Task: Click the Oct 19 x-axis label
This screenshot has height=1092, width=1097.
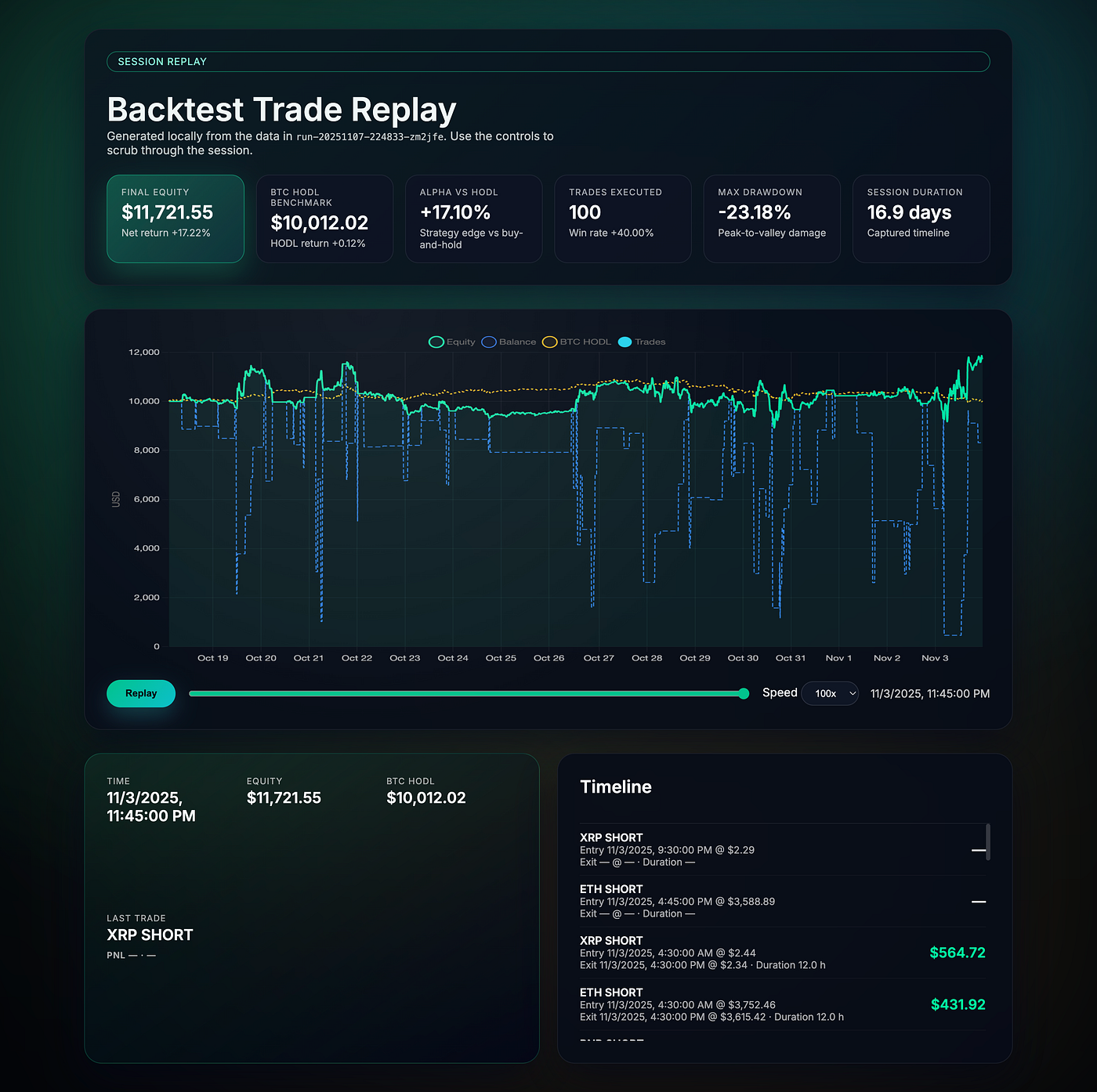Action: 213,658
